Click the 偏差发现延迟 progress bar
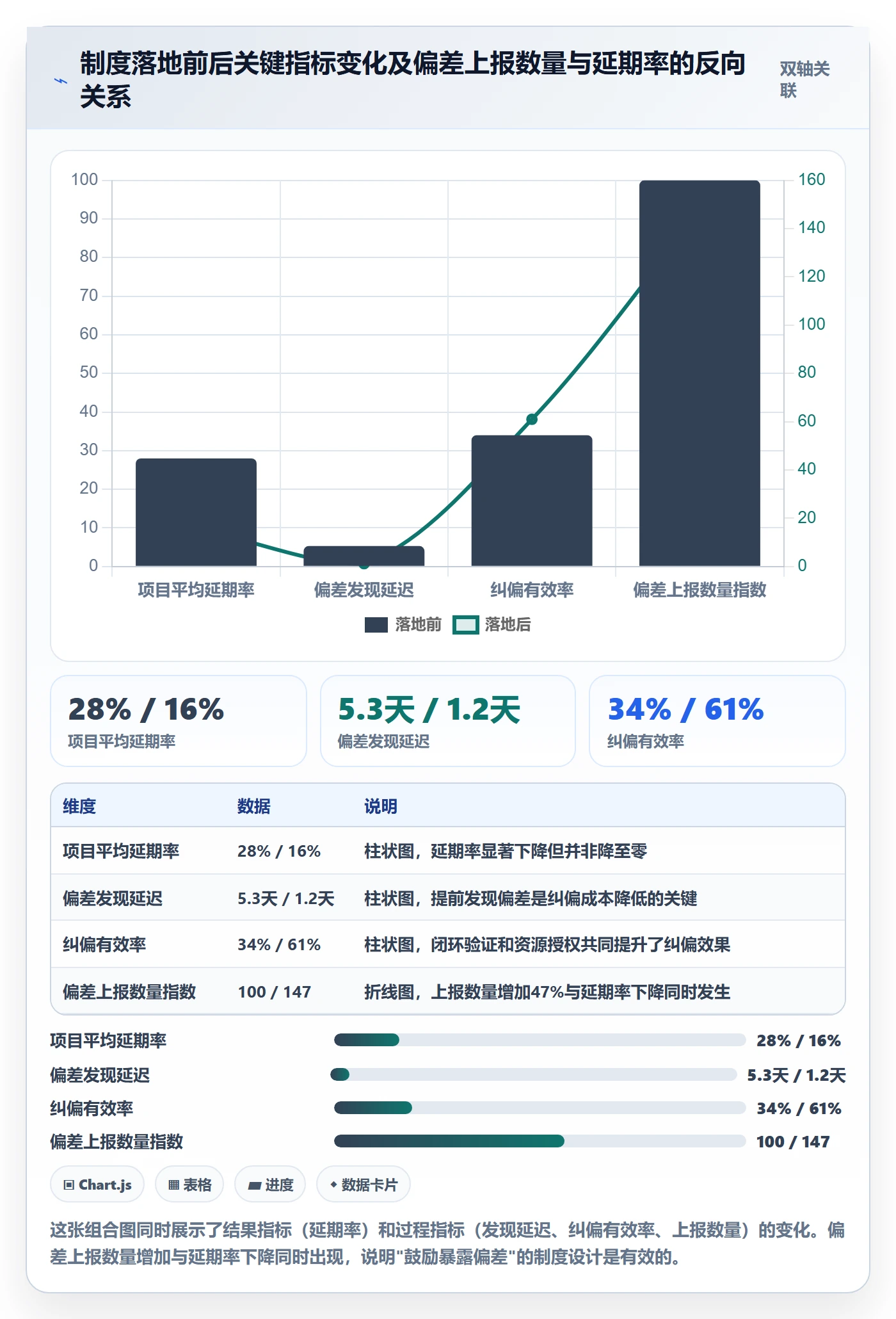Screen dimensions: 896x1319 pos(534,1074)
